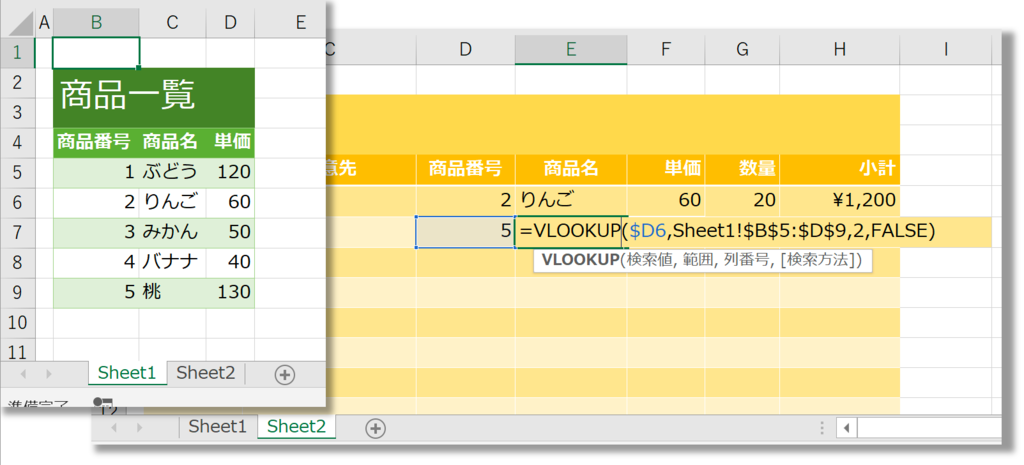The width and height of the screenshot is (1024, 465).
Task: Click the macro record icon in status bar
Action: click(x=103, y=405)
